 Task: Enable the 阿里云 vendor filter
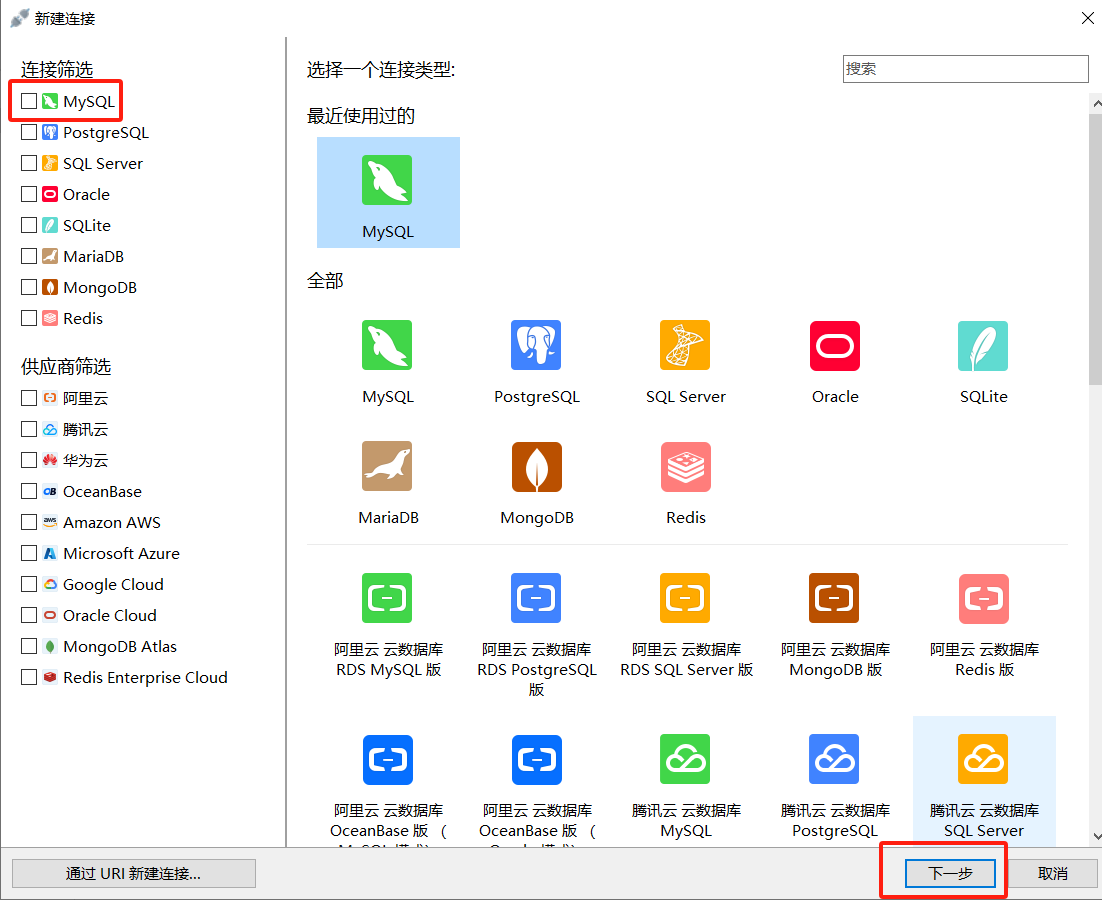pos(29,398)
